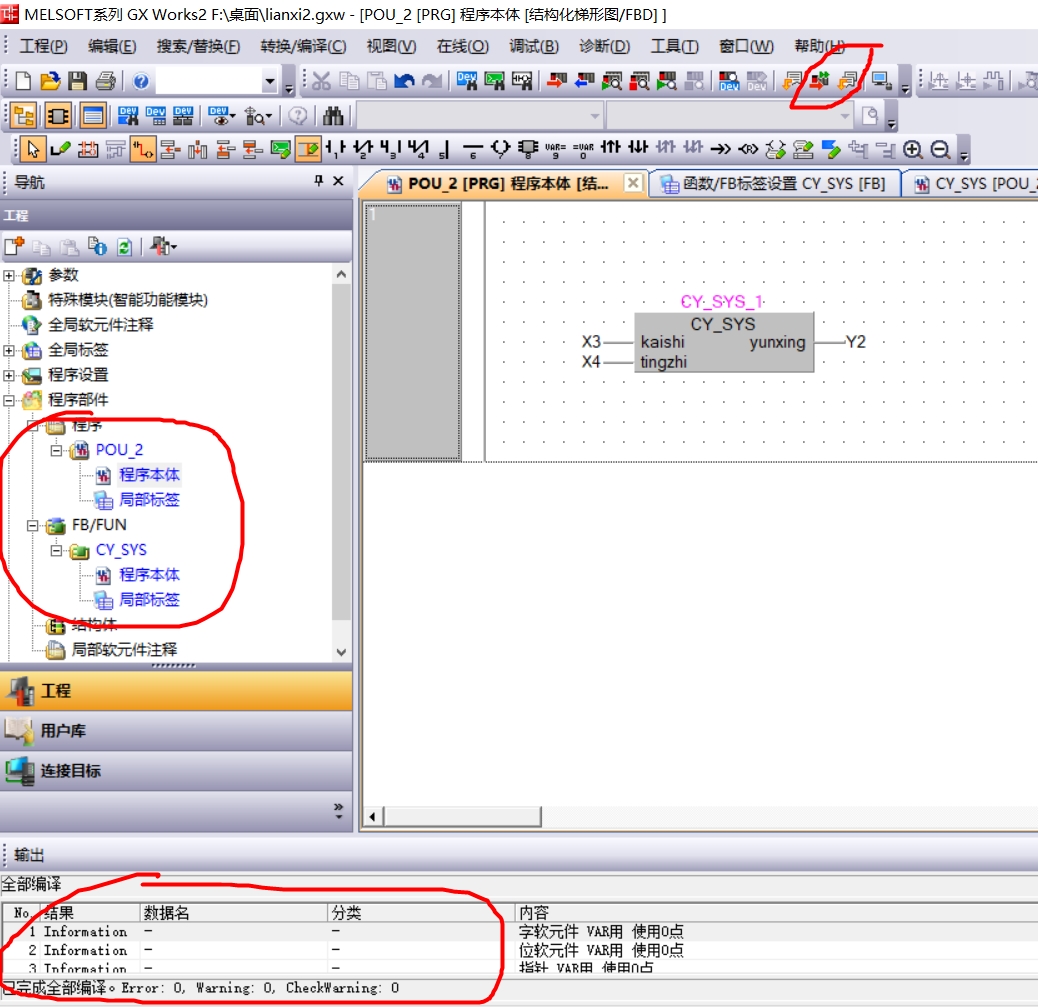The height and width of the screenshot is (1007, 1038).
Task: Click the Undo arrow icon
Action: point(404,82)
